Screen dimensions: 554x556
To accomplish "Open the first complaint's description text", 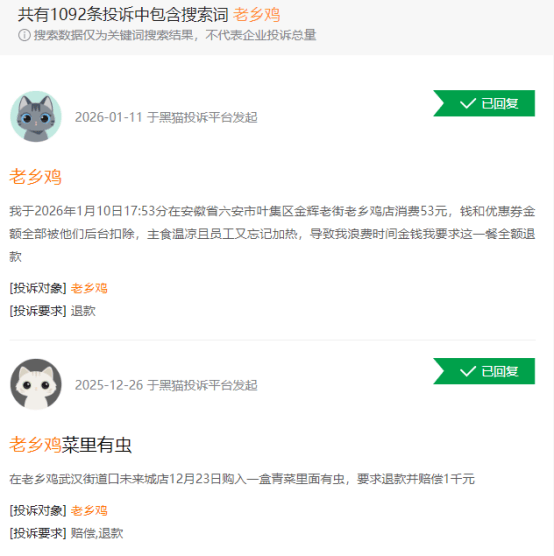I will pyautogui.click(x=272, y=234).
